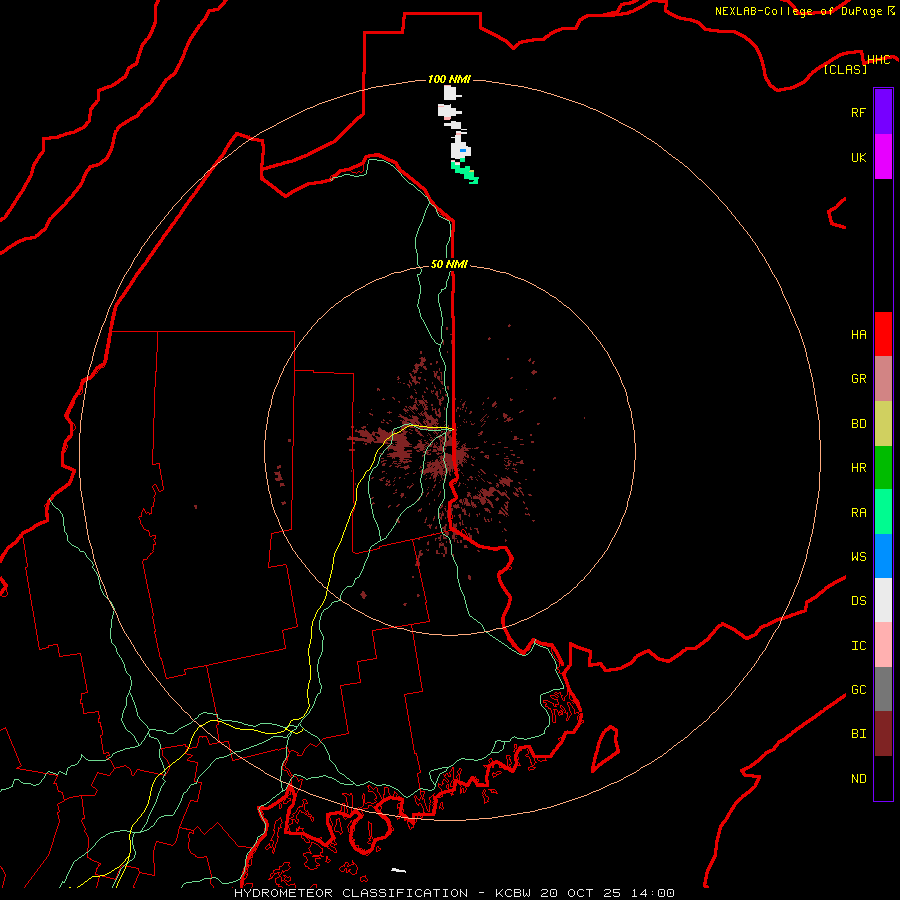Pick the RA light-green legend swatch

click(883, 512)
